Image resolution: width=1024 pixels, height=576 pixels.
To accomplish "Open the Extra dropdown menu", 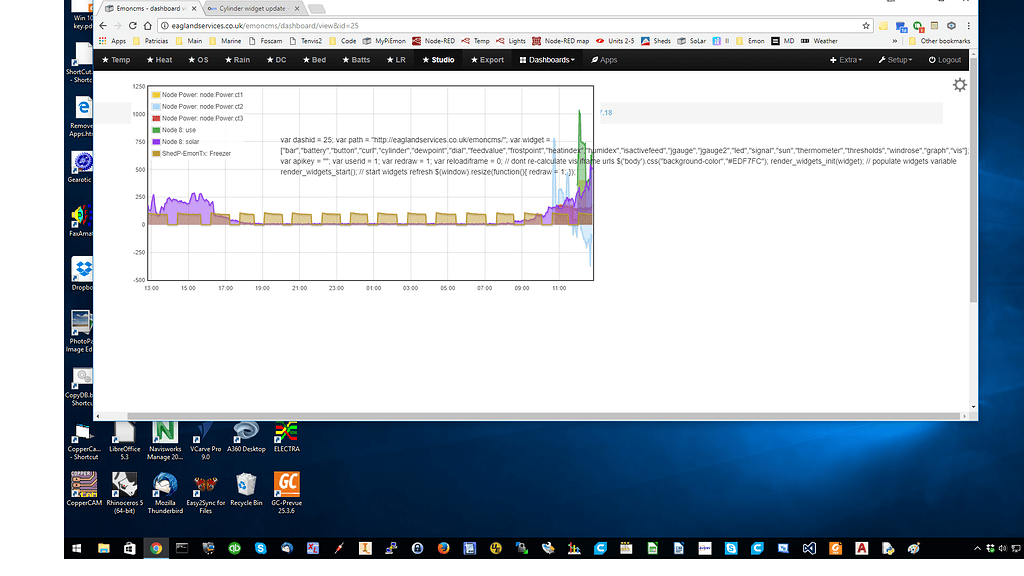I will [x=845, y=59].
